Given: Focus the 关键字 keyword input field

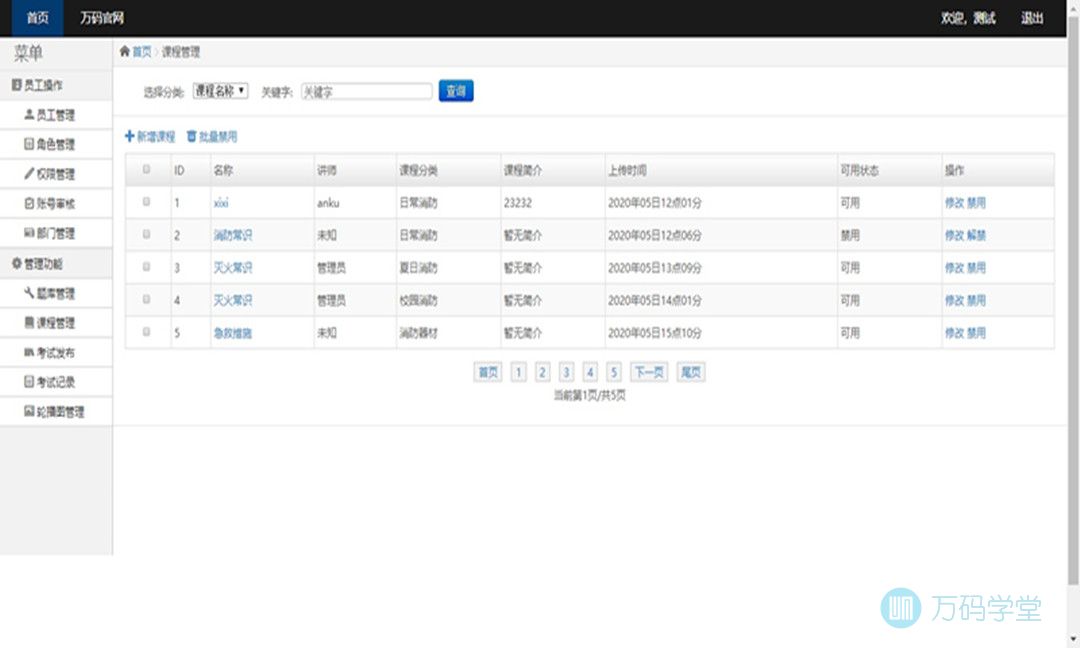Looking at the screenshot, I should click(x=366, y=91).
